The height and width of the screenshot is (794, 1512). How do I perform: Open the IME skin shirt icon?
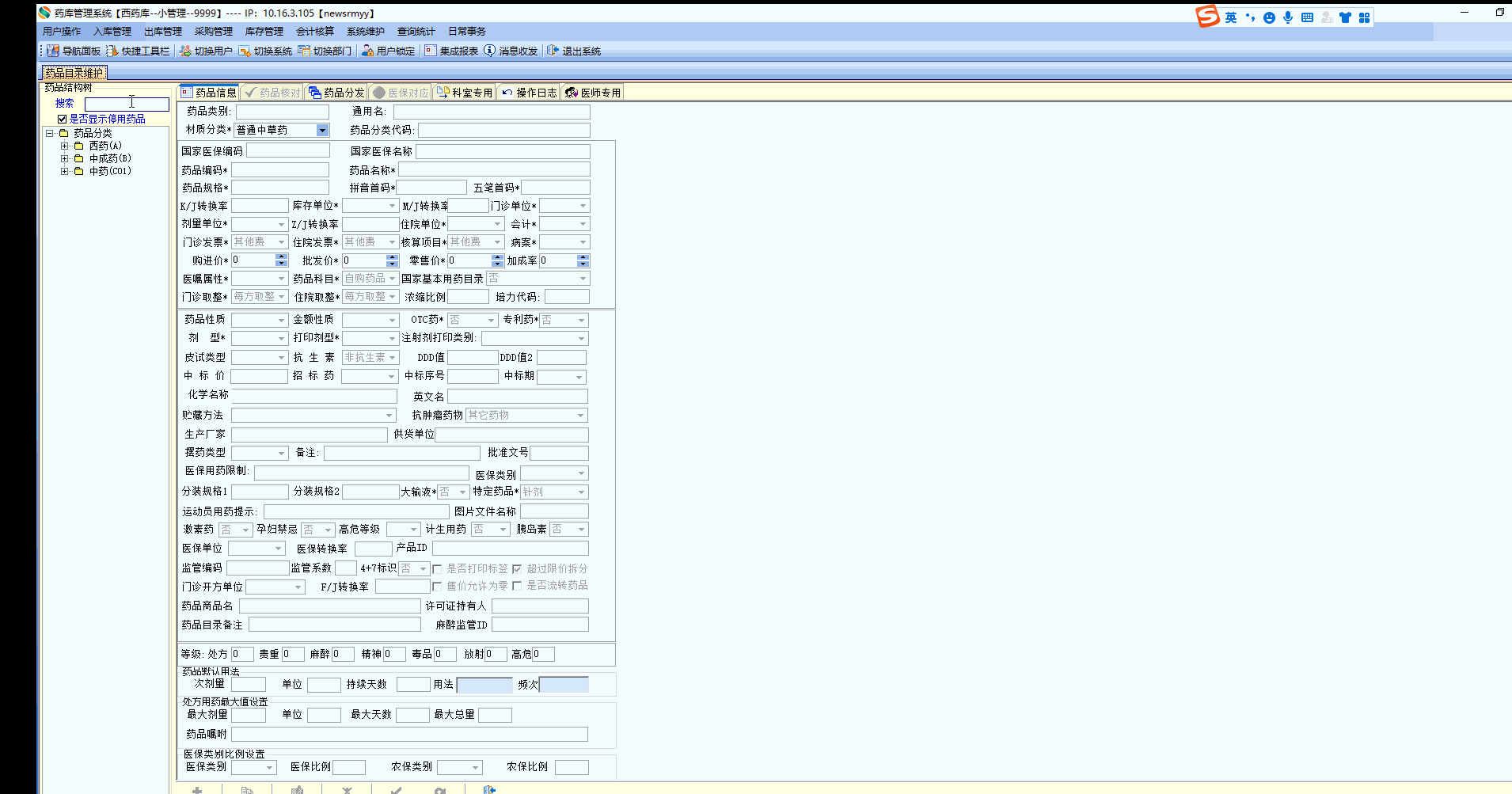pyautogui.click(x=1345, y=17)
